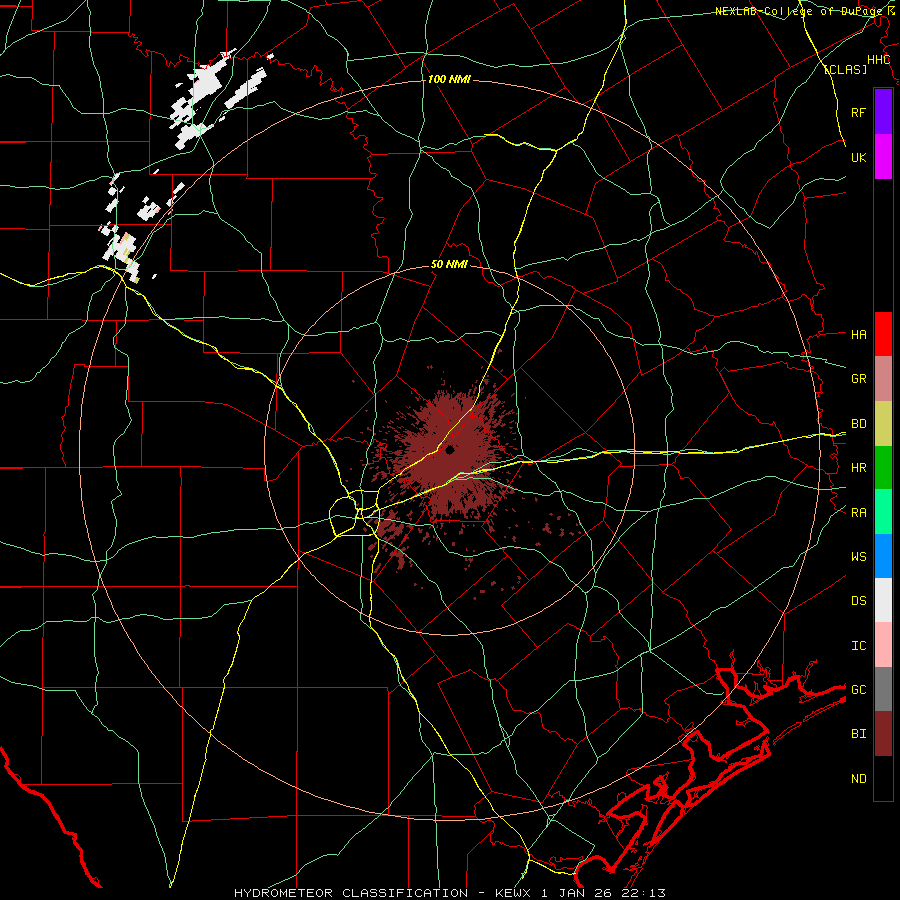Image resolution: width=900 pixels, height=900 pixels.
Task: Click the magenta UK legend swatch
Action: point(883,157)
